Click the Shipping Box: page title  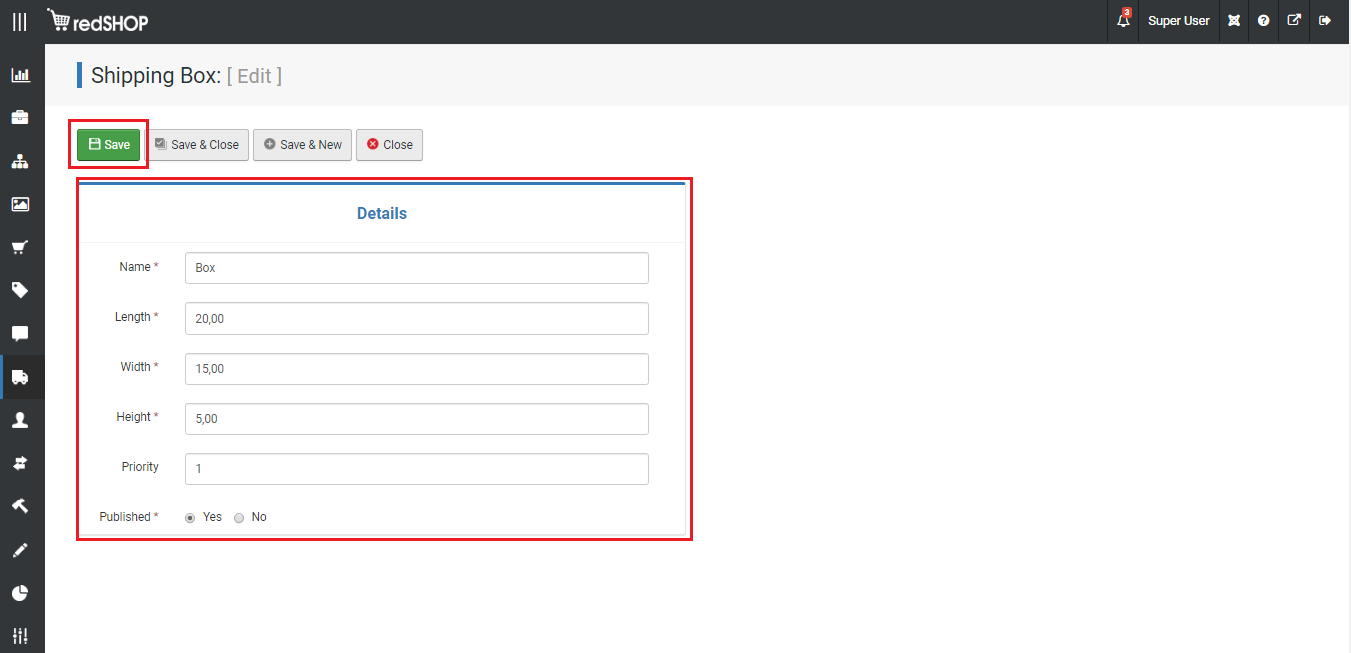[156, 75]
